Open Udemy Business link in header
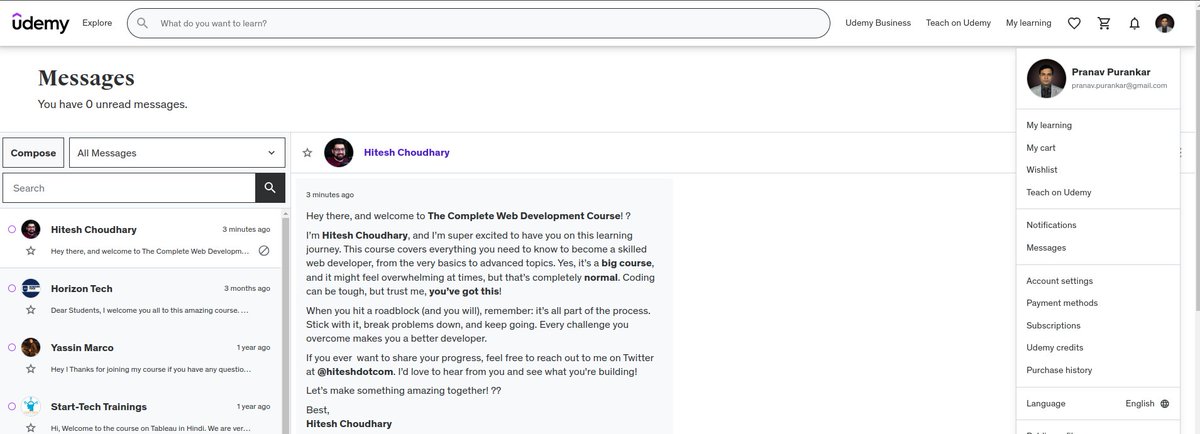The width and height of the screenshot is (1200, 434). pyautogui.click(x=878, y=23)
